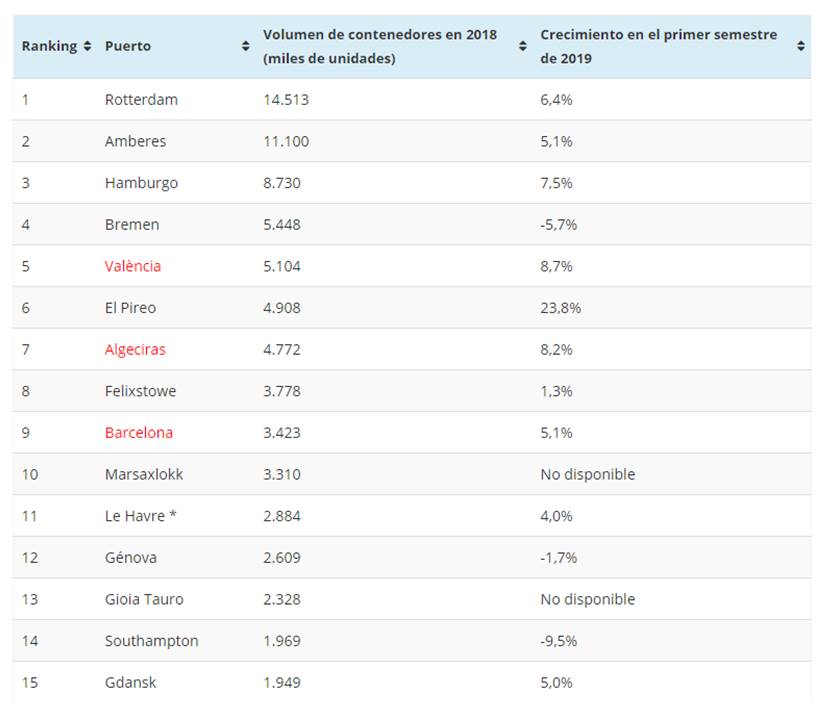This screenshot has height=709, width=826.
Task: Click sort arrows for Crecimiento column
Action: [801, 47]
